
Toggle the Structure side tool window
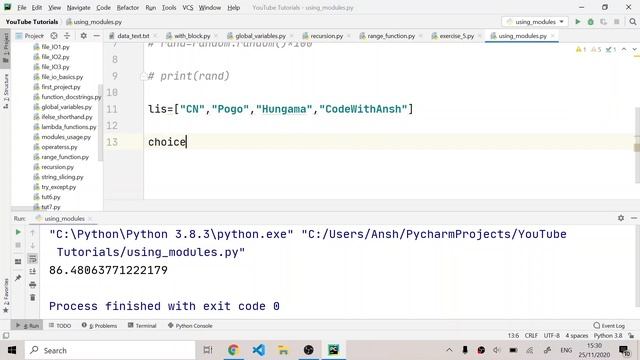click(6, 91)
